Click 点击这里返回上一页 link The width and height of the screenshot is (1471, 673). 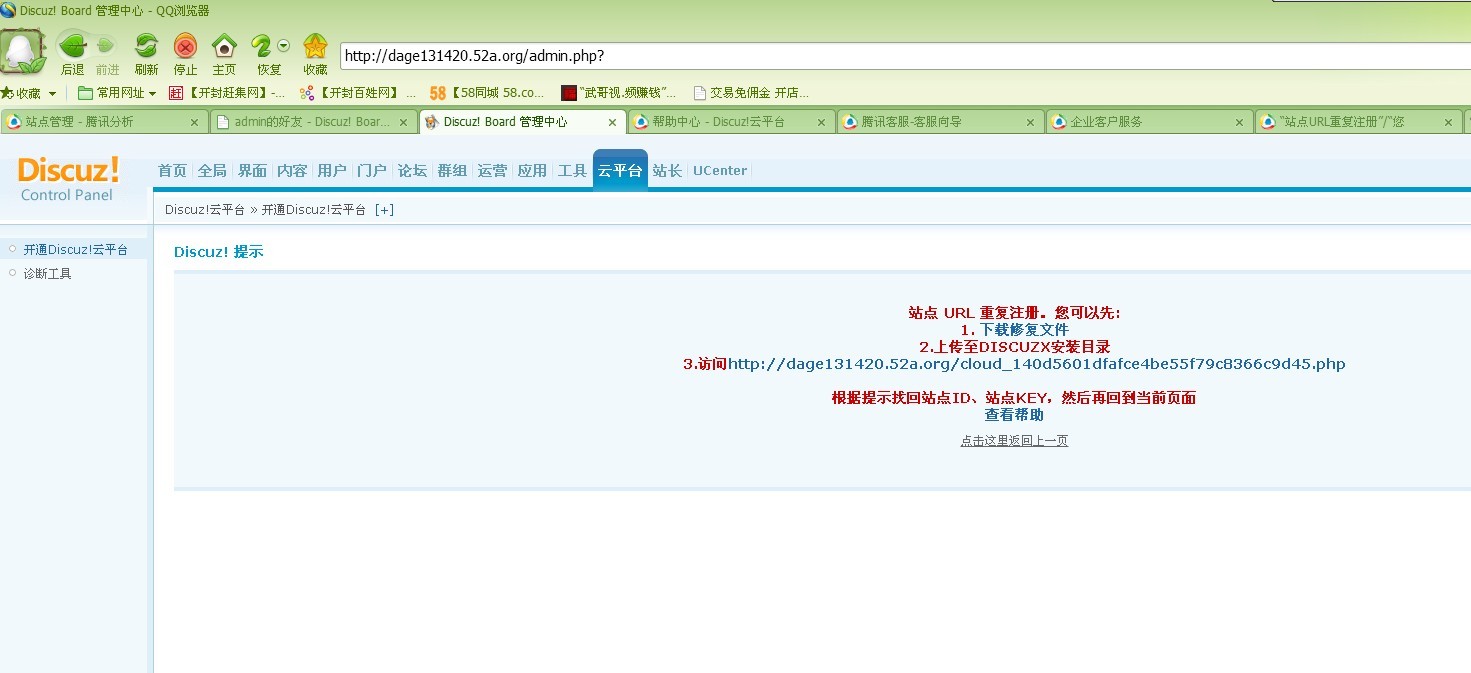point(1014,441)
